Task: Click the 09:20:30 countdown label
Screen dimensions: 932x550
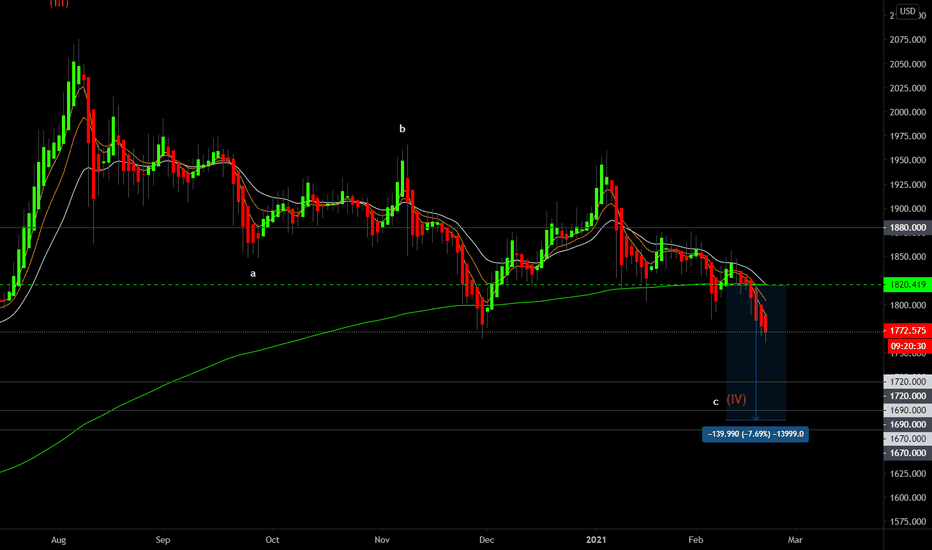Action: pyautogui.click(x=908, y=346)
